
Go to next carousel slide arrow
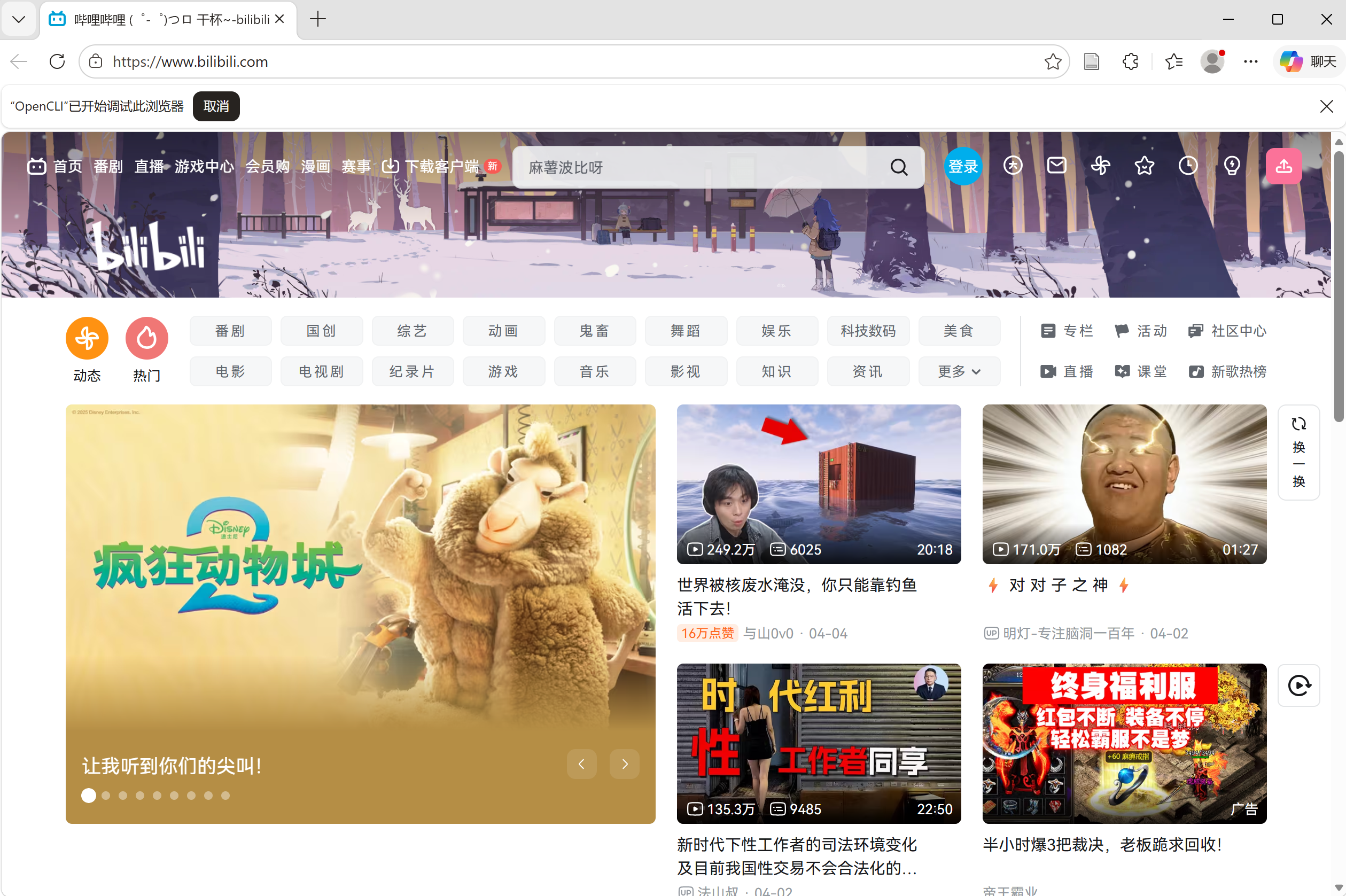pyautogui.click(x=625, y=764)
